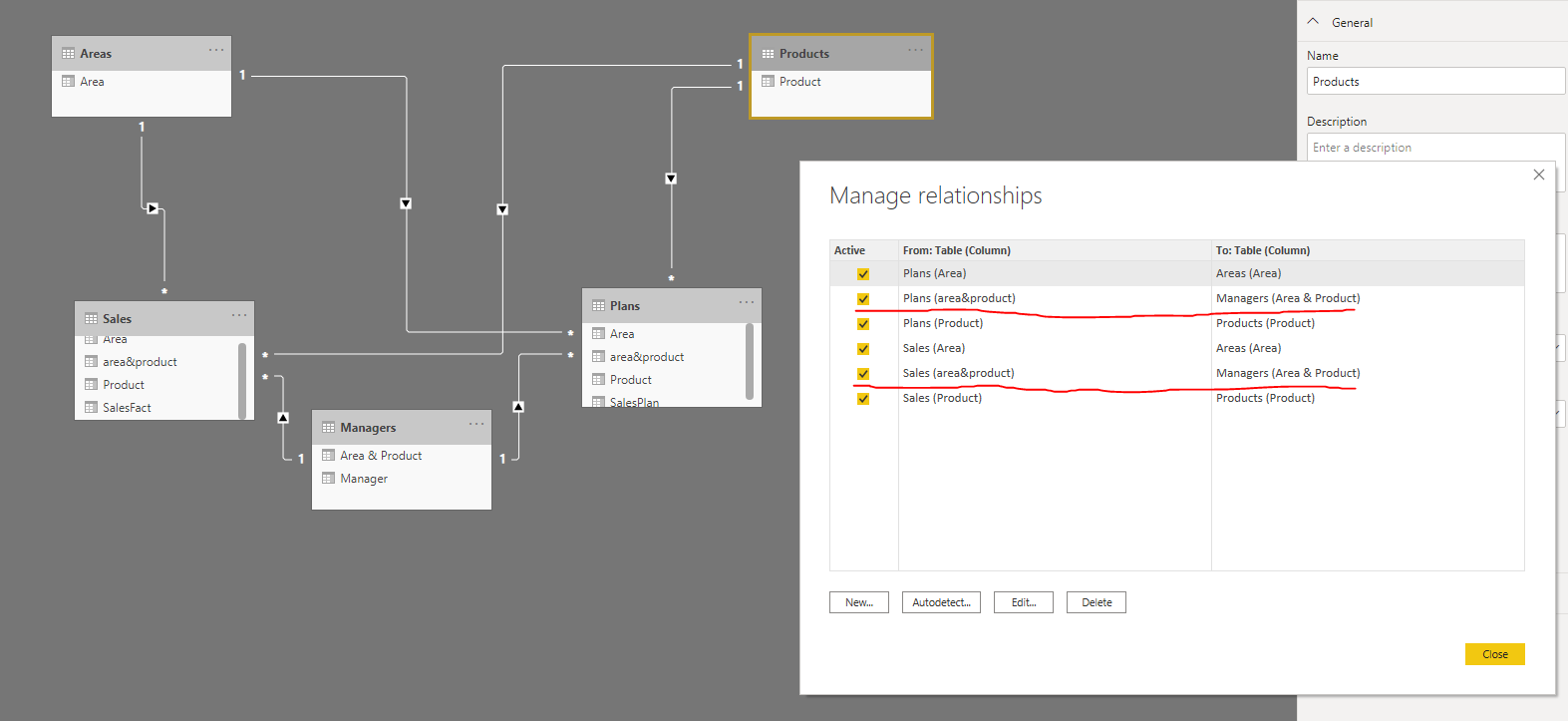
Task: Click the Sales table column scrollbar
Action: [242, 381]
